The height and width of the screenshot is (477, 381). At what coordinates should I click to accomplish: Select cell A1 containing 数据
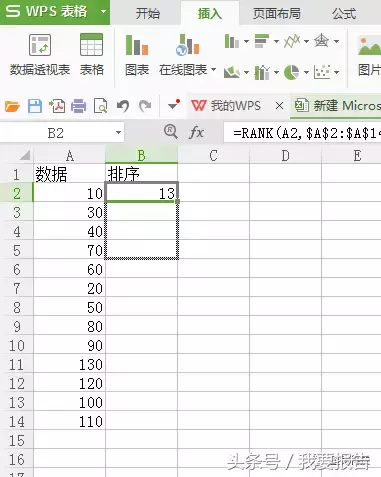69,174
